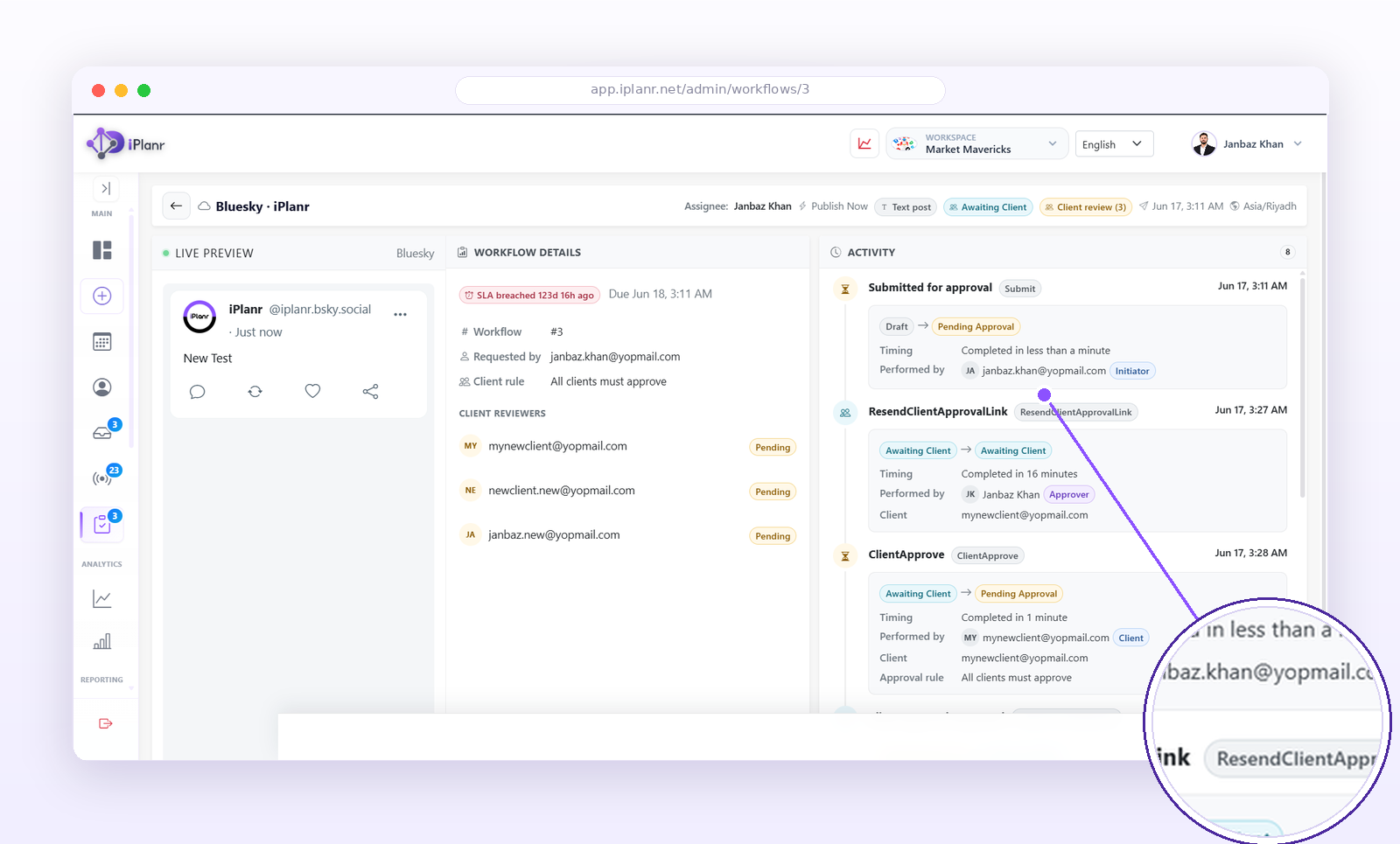
Task: Click the activity count badge 8
Action: tap(1287, 252)
